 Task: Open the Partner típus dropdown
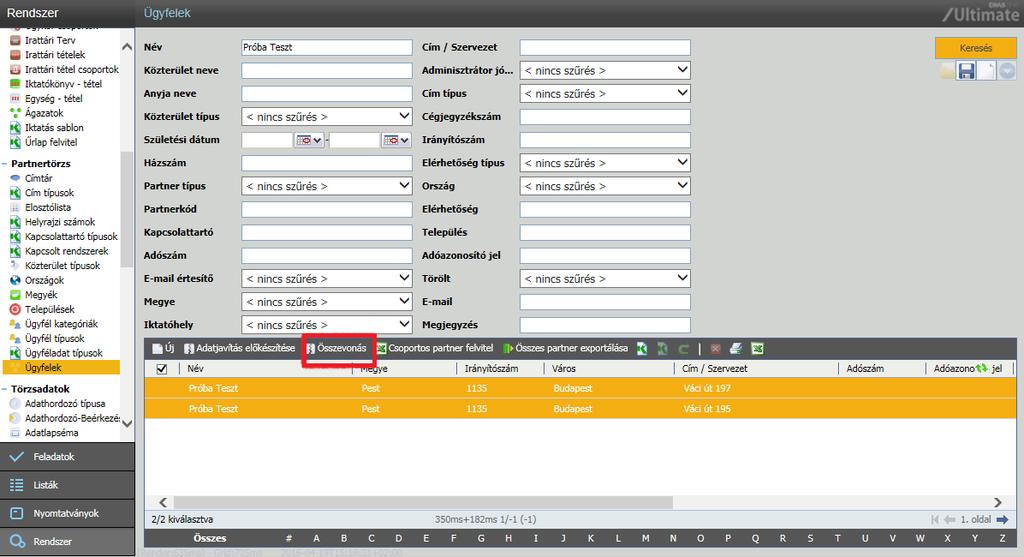(x=327, y=186)
